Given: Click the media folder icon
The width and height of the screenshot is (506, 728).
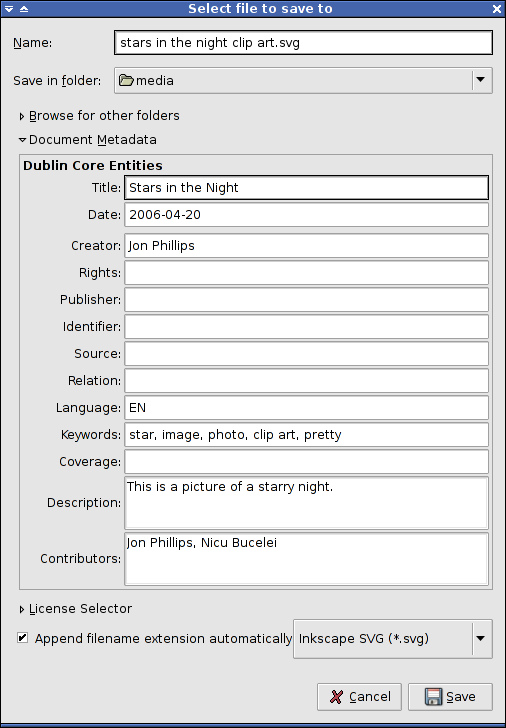Looking at the screenshot, I should point(126,80).
